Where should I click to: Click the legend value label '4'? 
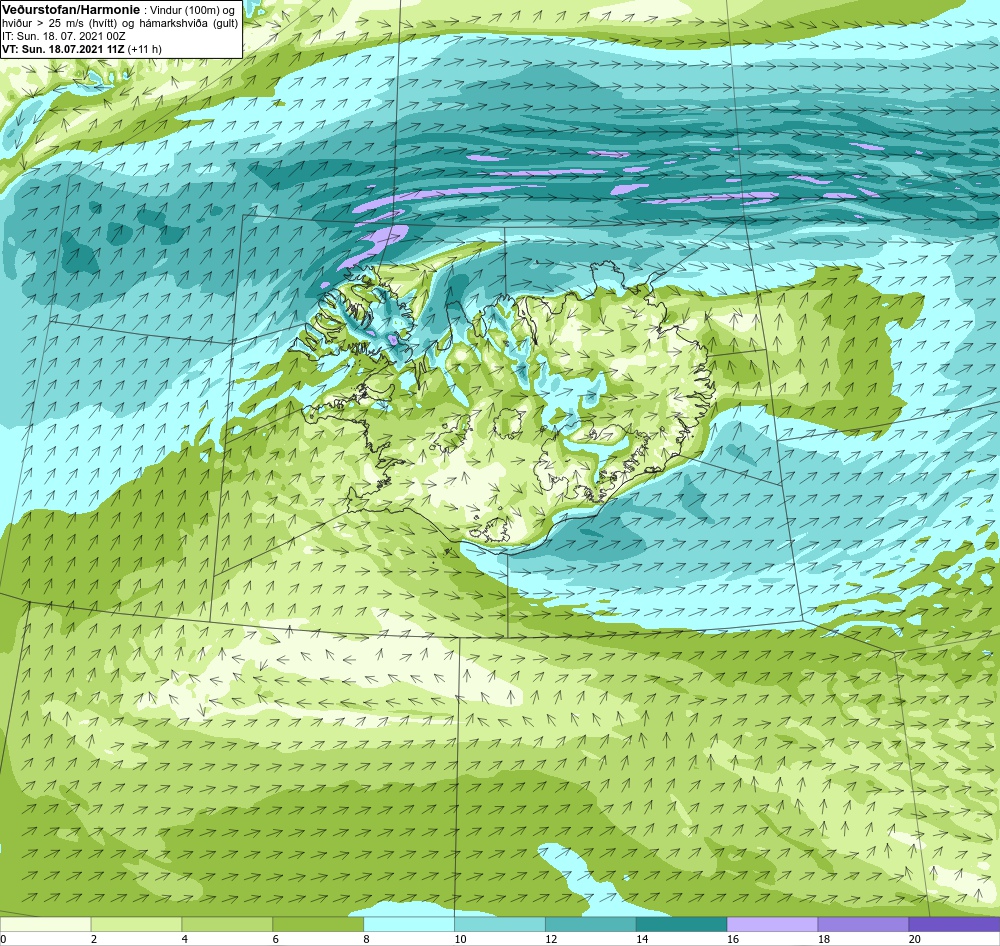click(x=184, y=939)
